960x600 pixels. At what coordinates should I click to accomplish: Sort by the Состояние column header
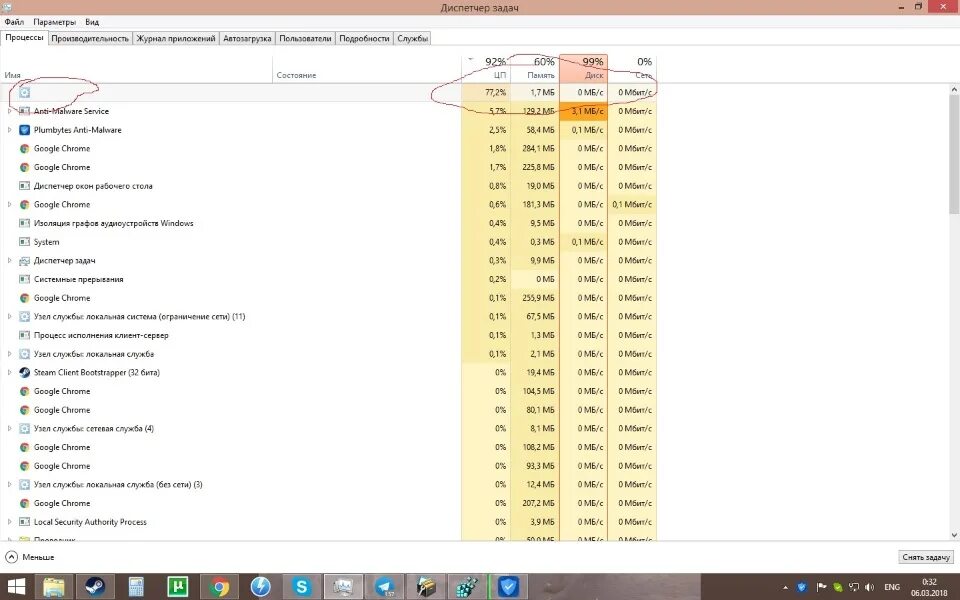coord(367,70)
